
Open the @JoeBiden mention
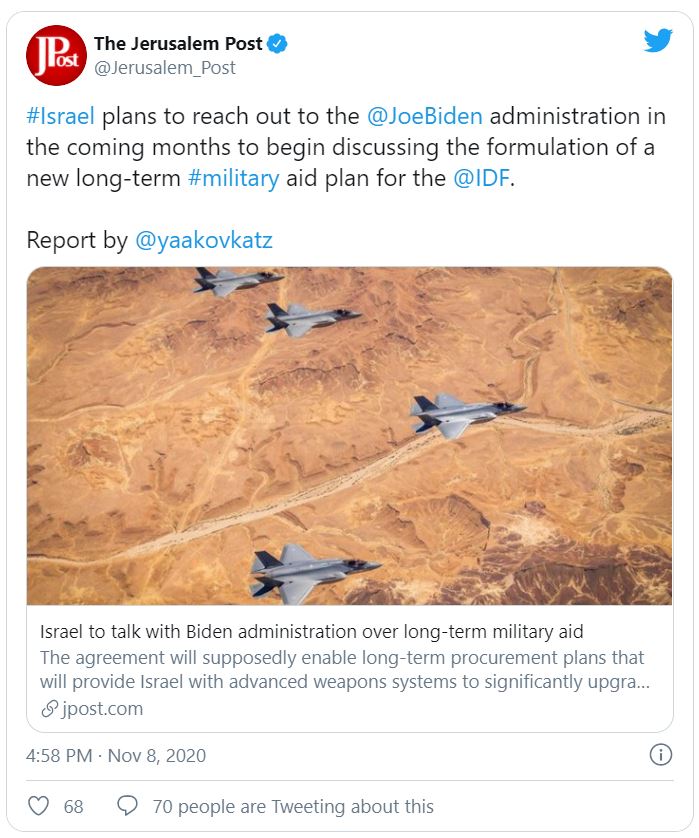425,115
